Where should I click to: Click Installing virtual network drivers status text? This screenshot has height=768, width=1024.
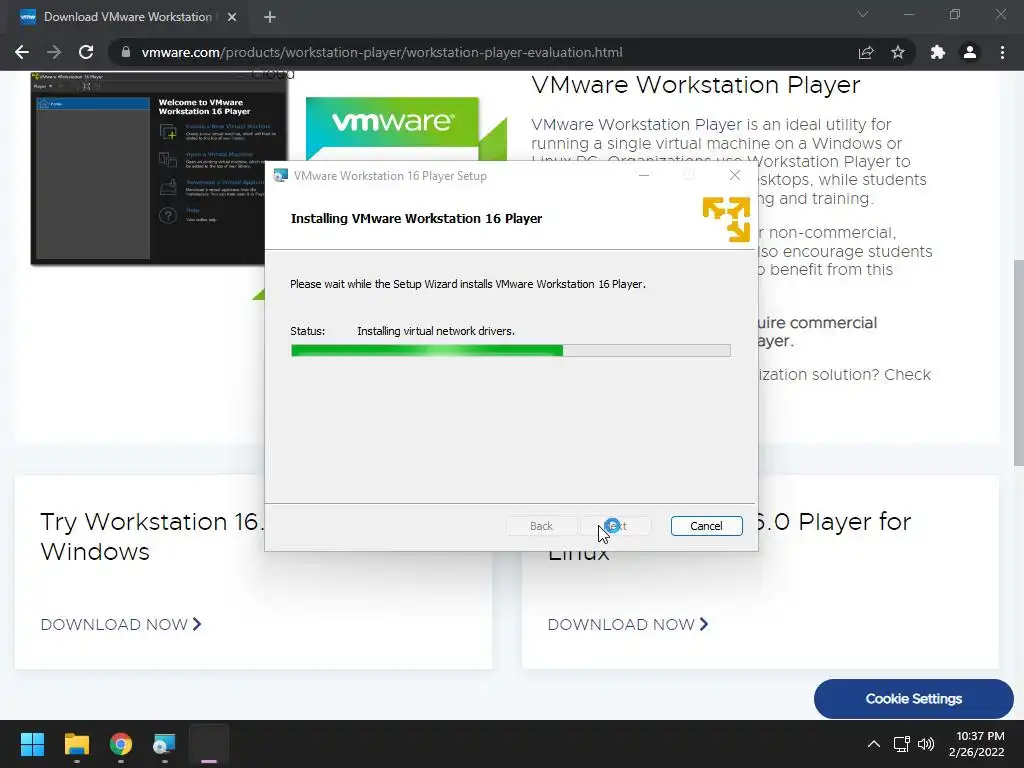(x=436, y=331)
